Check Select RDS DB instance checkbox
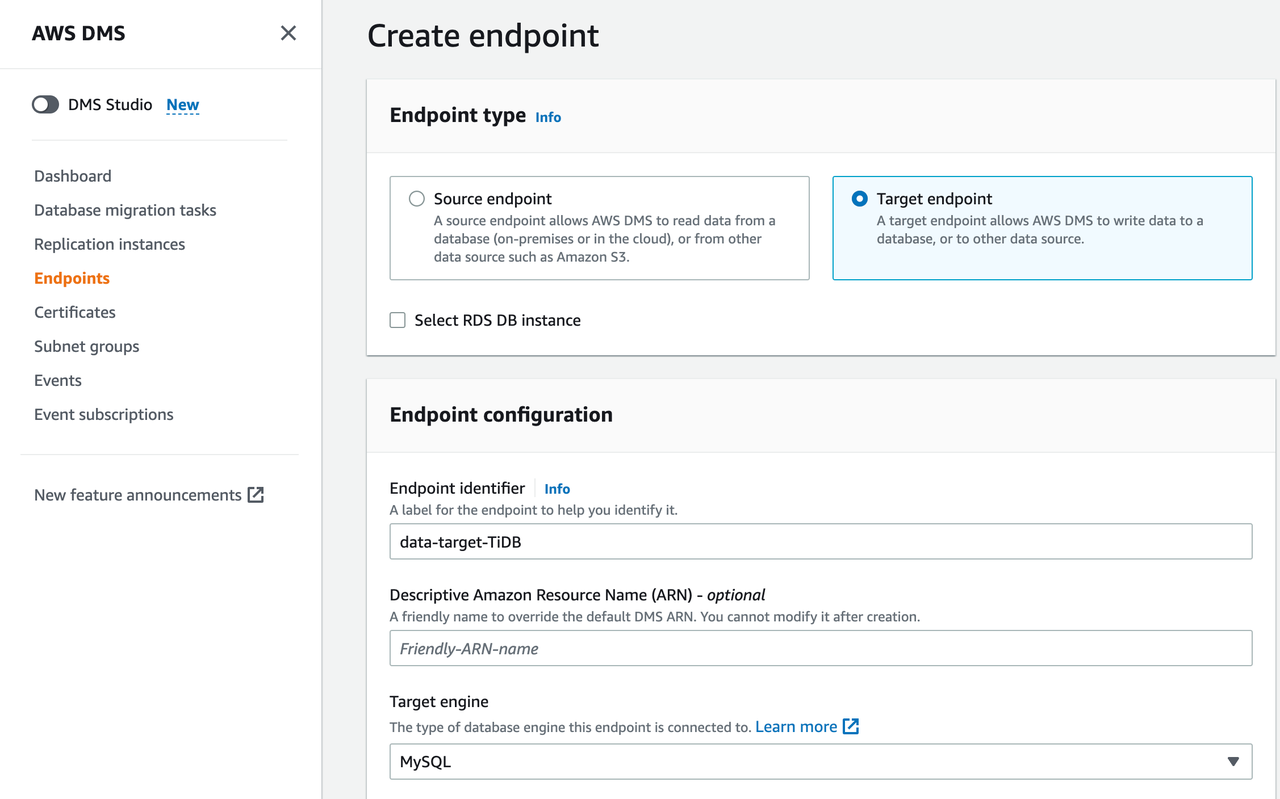1280x799 pixels. coord(398,320)
